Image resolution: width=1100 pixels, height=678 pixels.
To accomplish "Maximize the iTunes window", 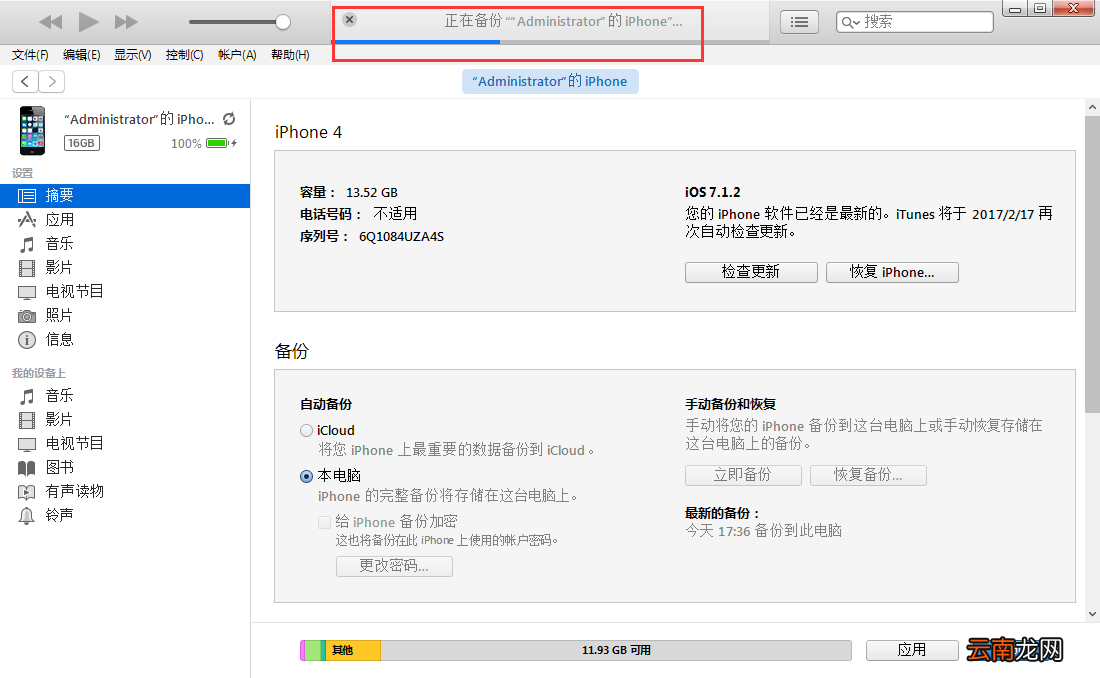I will coord(1040,8).
